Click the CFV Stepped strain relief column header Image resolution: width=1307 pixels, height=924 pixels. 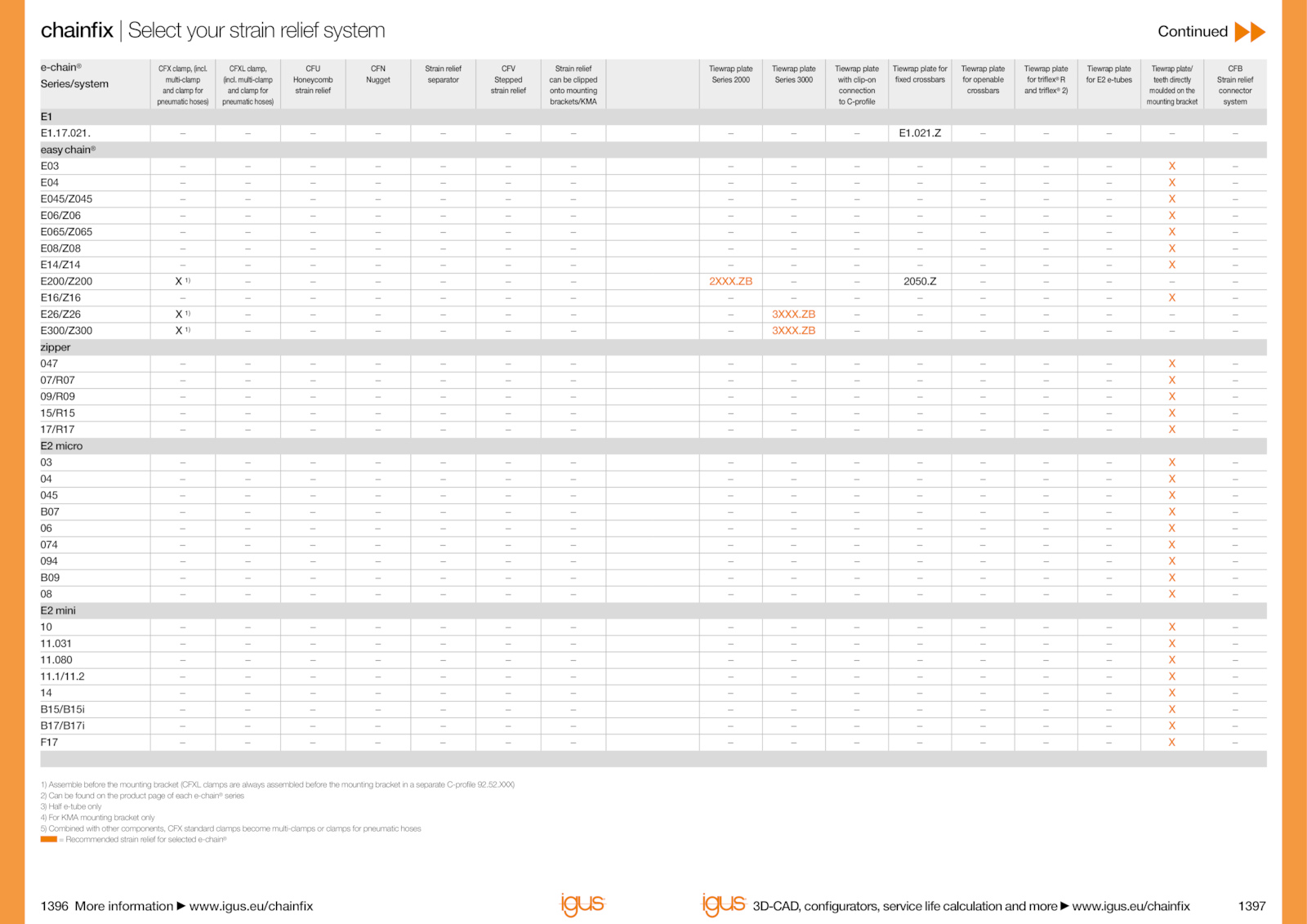point(508,80)
